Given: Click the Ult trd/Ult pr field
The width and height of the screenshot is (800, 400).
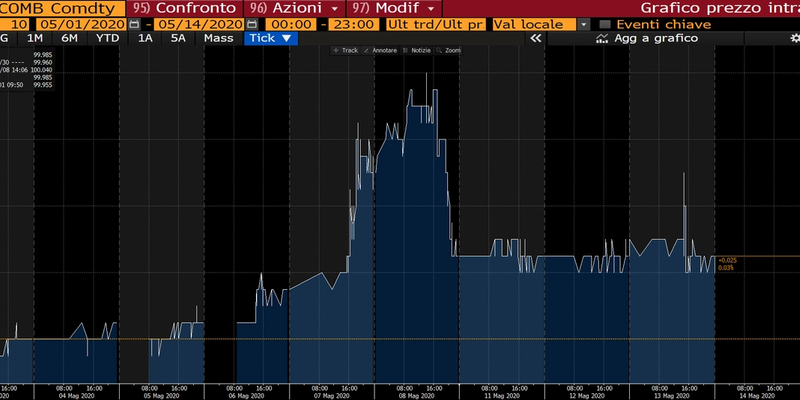Looking at the screenshot, I should click(437, 24).
